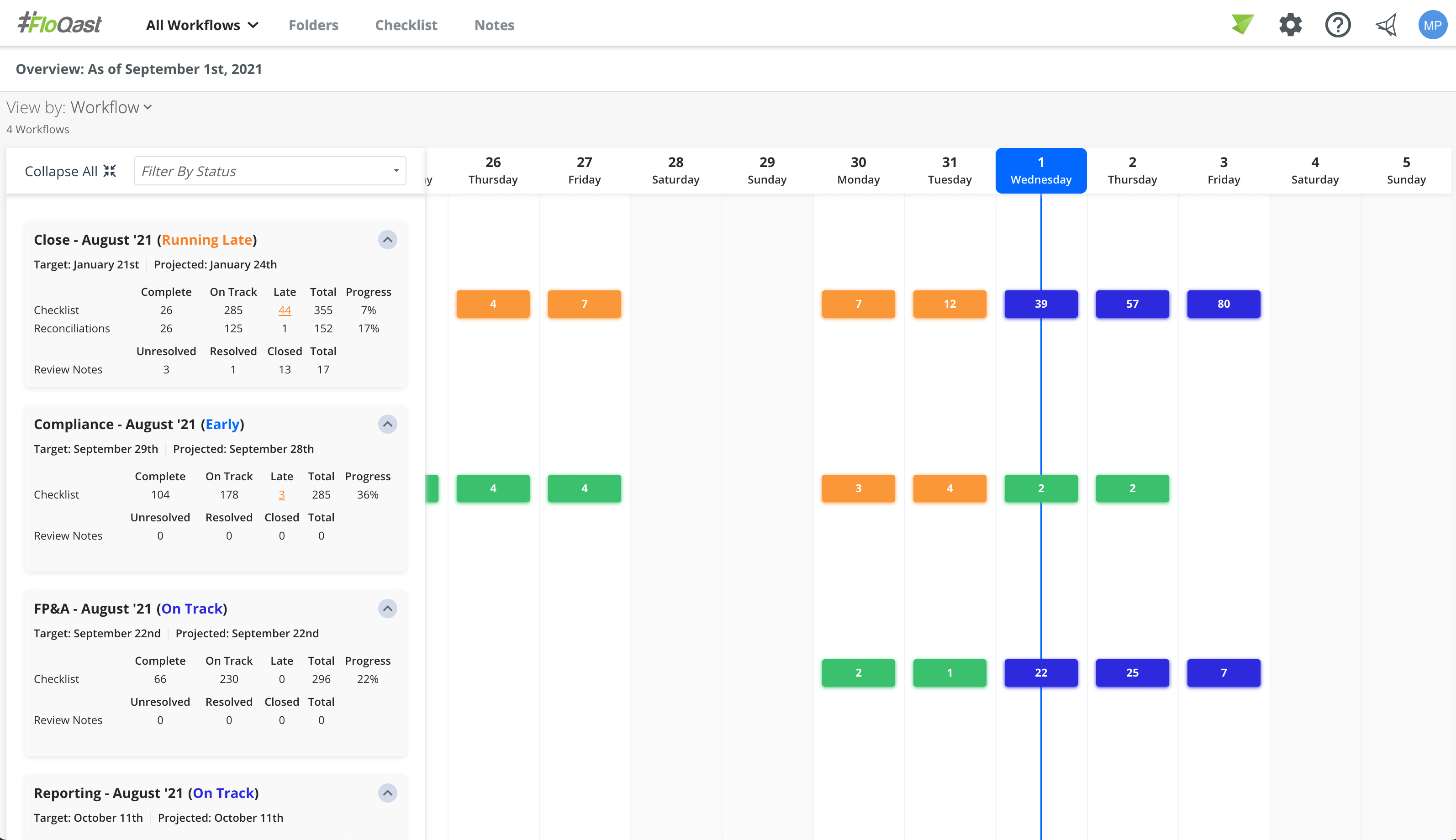
Task: Select the Friday 3 date header
Action: (1224, 171)
